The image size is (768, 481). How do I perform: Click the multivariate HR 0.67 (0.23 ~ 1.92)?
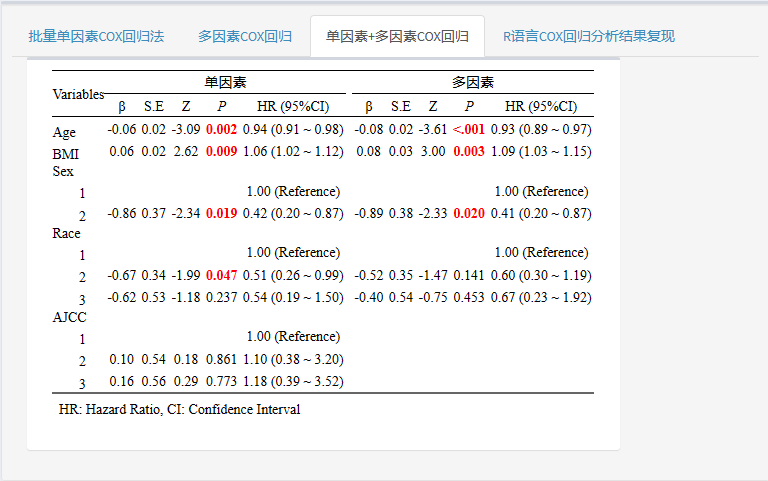coord(541,297)
